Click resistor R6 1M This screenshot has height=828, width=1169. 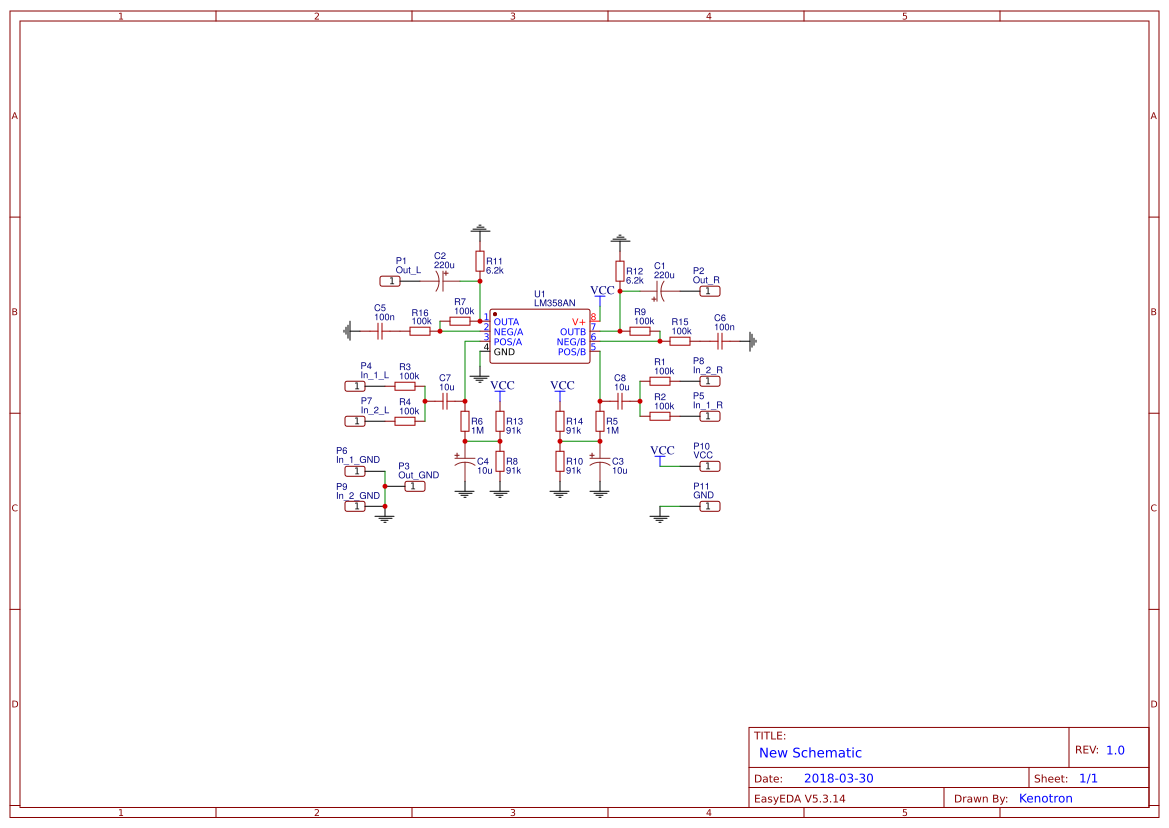465,423
